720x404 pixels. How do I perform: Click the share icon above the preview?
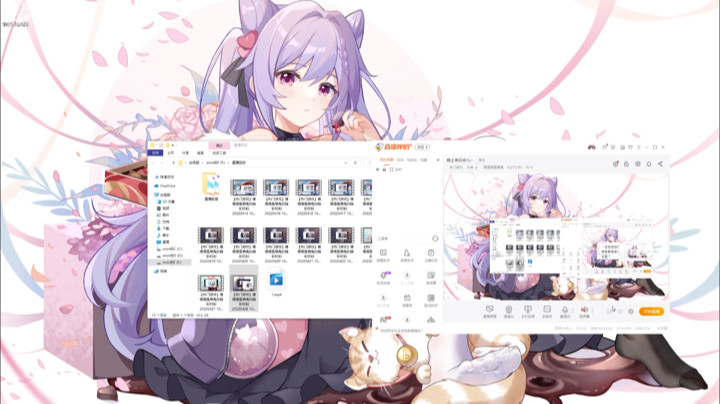tap(660, 164)
